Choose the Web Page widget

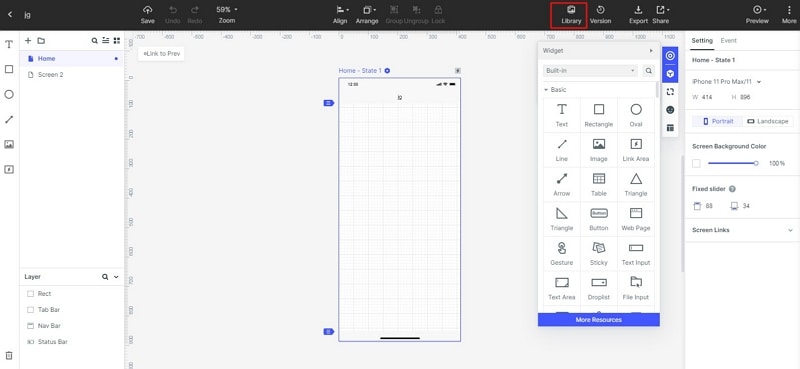(x=636, y=219)
